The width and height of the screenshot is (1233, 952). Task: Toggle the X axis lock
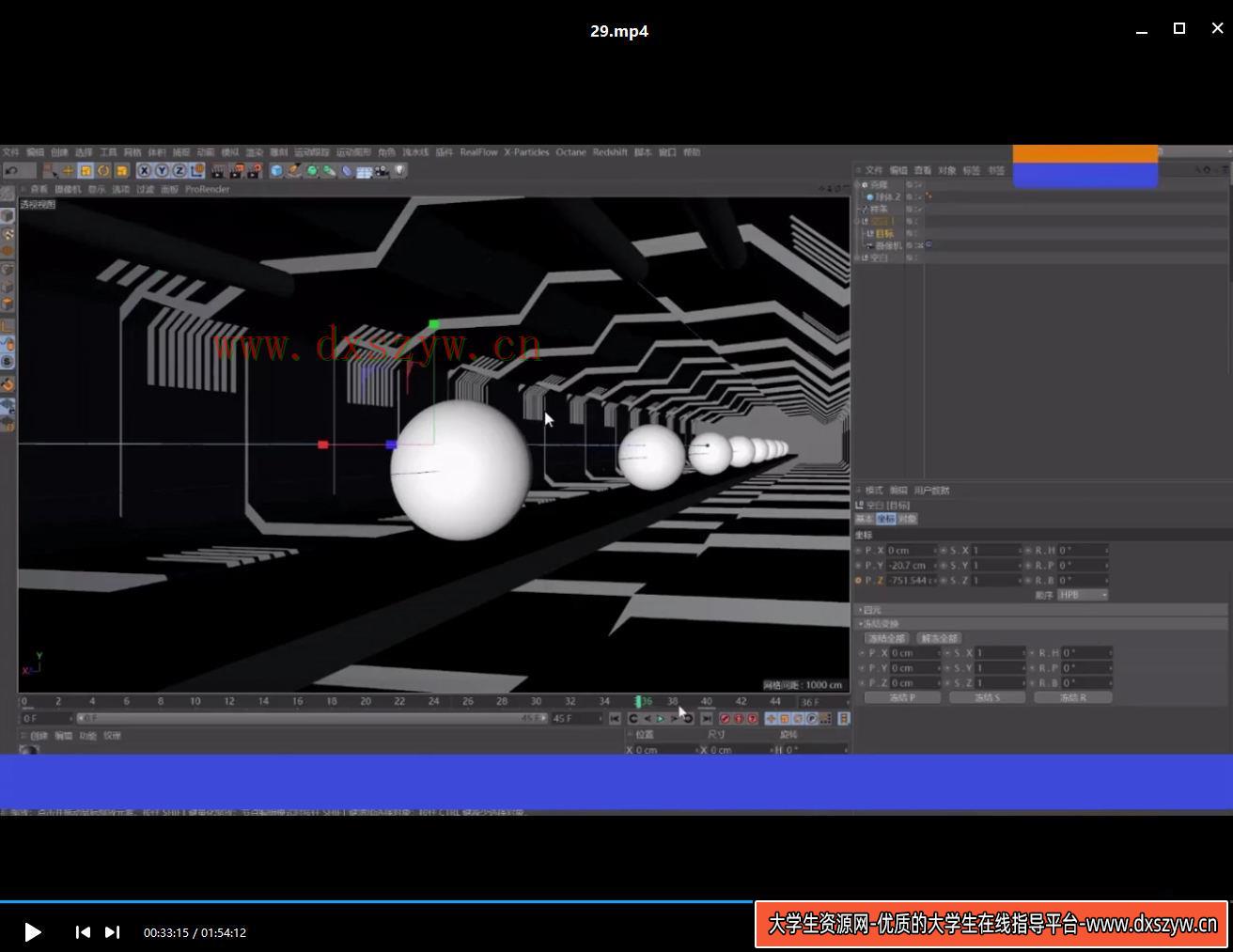click(x=144, y=170)
